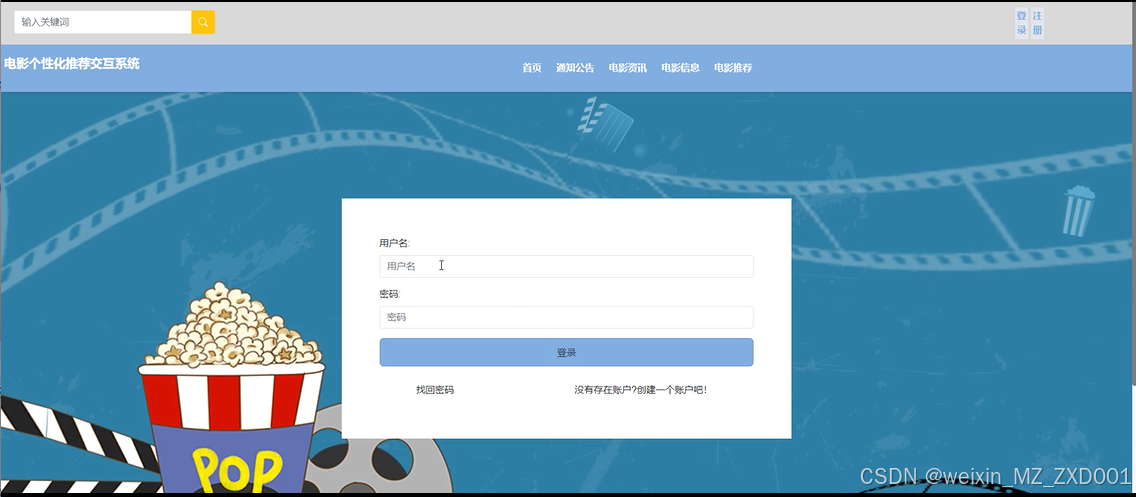Click the blue 登录 submit button
The image size is (1136, 497).
point(567,352)
